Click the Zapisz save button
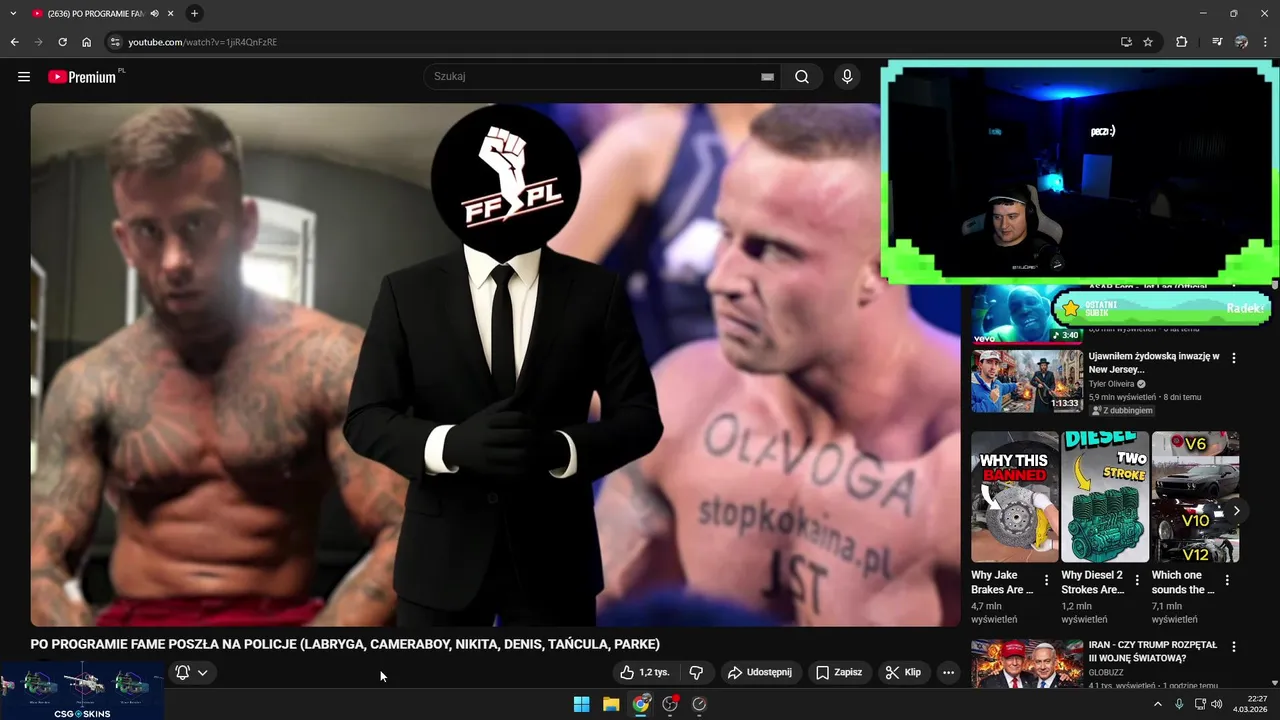The width and height of the screenshot is (1280, 720). click(x=839, y=673)
